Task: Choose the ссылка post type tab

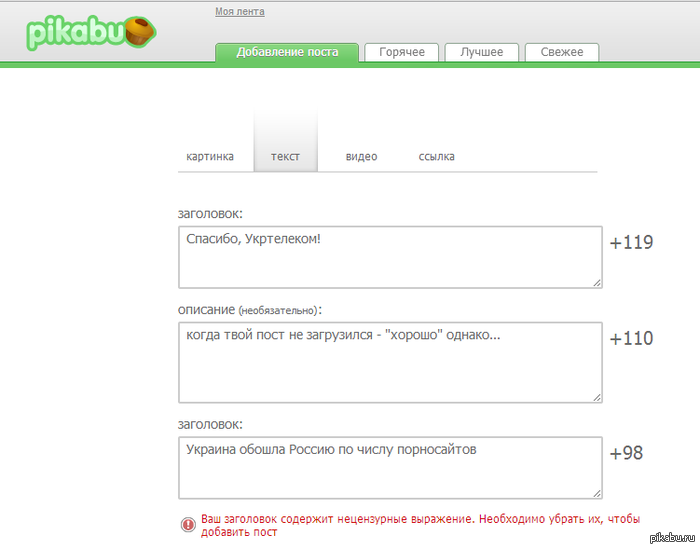Action: 437,157
